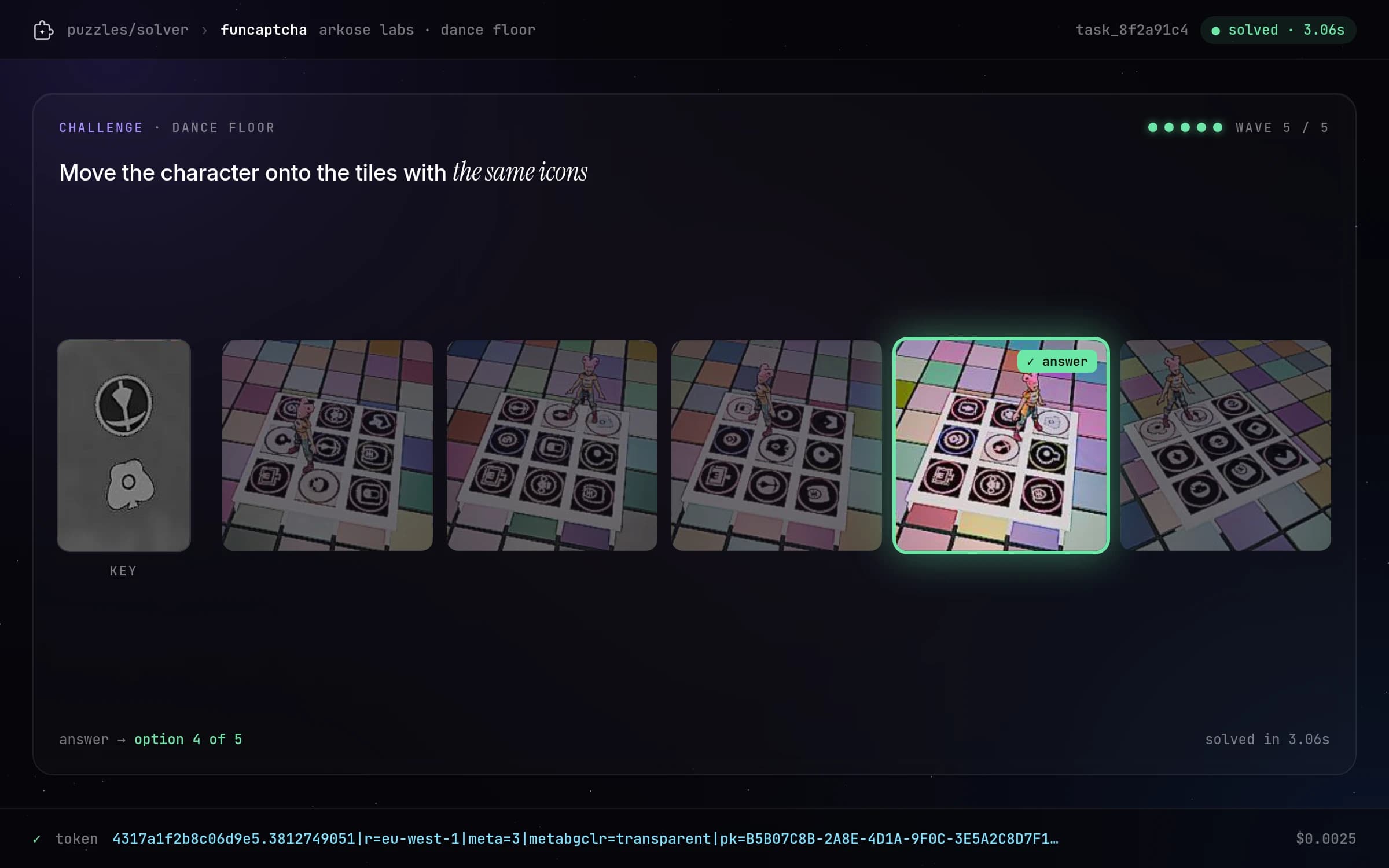This screenshot has width=1389, height=868.
Task: Click the solved · 3.06s status badge
Action: point(1278,30)
